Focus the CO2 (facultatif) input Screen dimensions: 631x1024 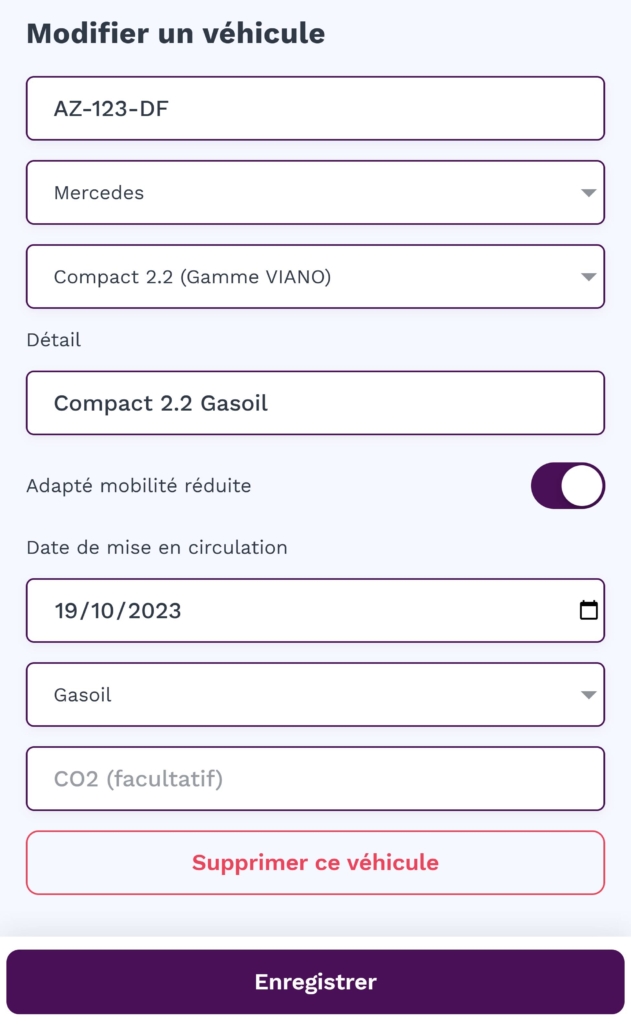click(315, 778)
